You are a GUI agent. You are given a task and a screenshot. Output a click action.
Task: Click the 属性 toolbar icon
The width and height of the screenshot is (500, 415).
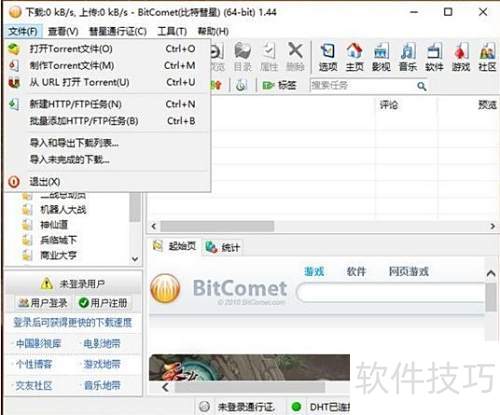[x=269, y=57]
